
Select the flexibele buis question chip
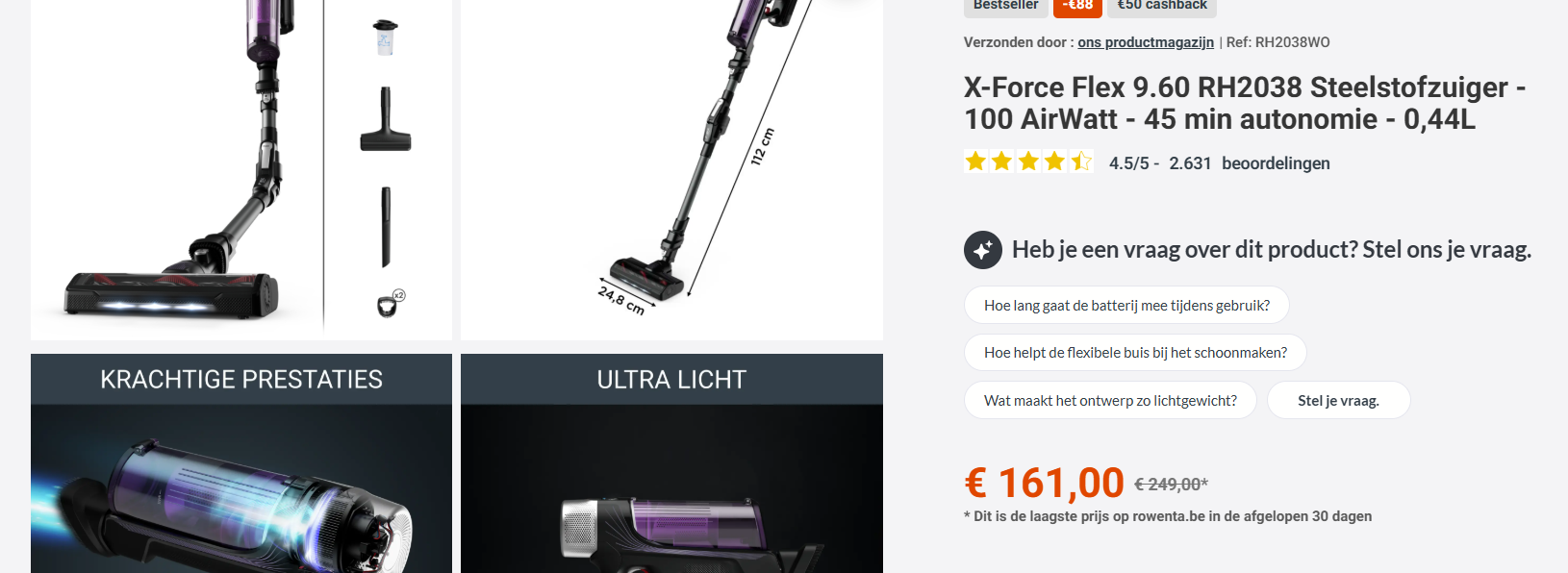click(1135, 353)
